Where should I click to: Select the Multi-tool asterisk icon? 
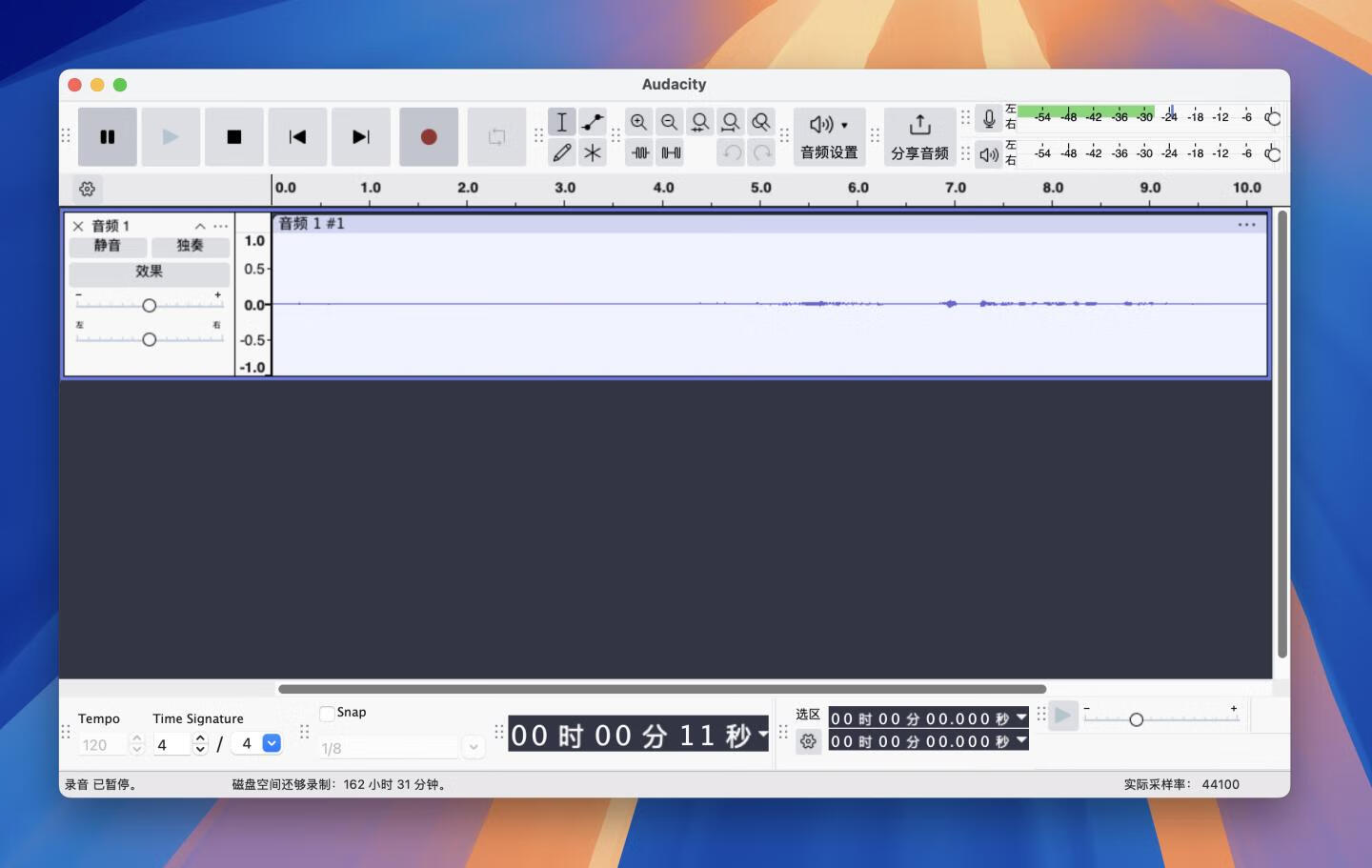point(593,152)
